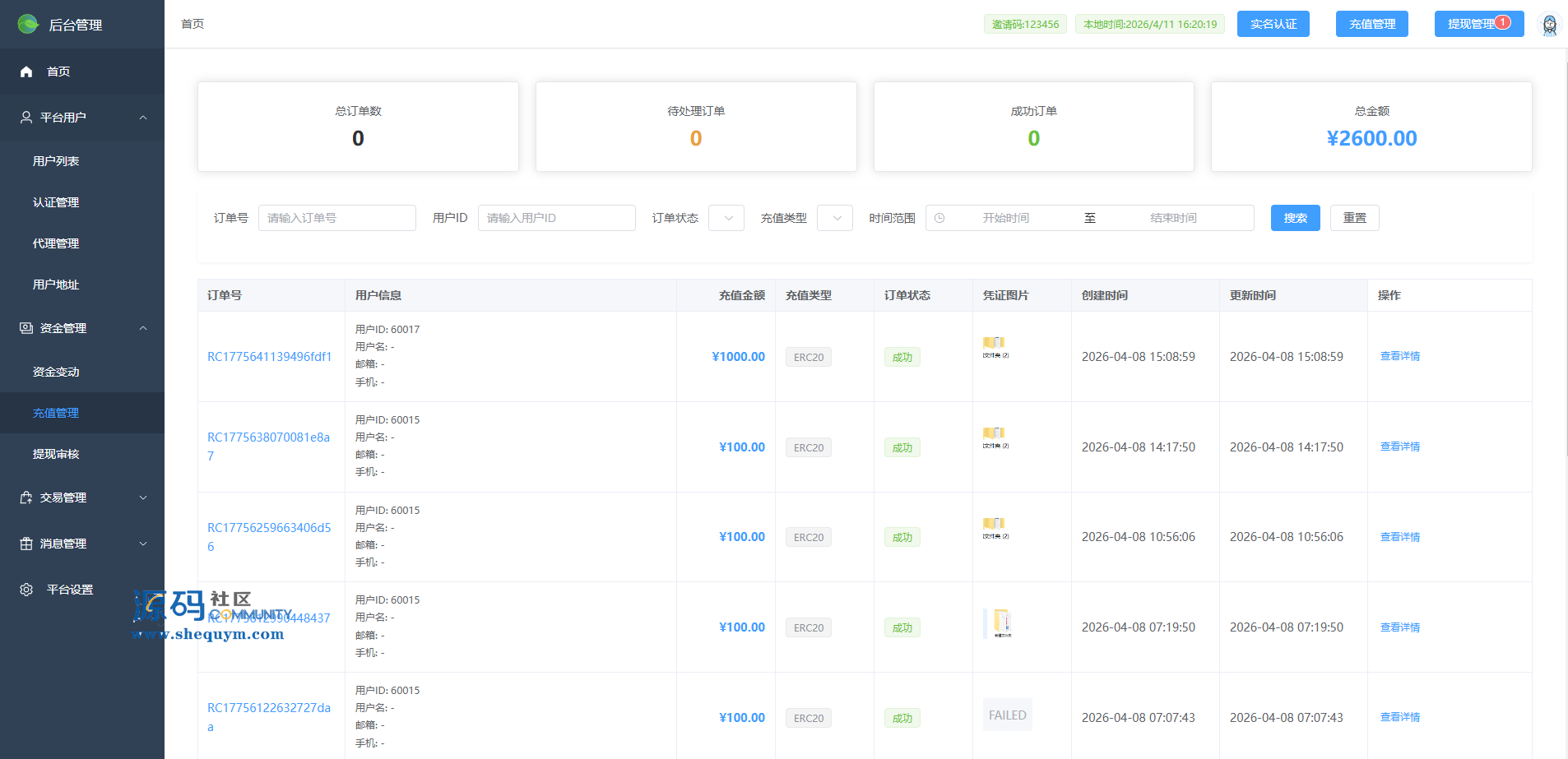Image resolution: width=1568 pixels, height=759 pixels.
Task: Click the green leaf logo icon
Action: (x=28, y=24)
